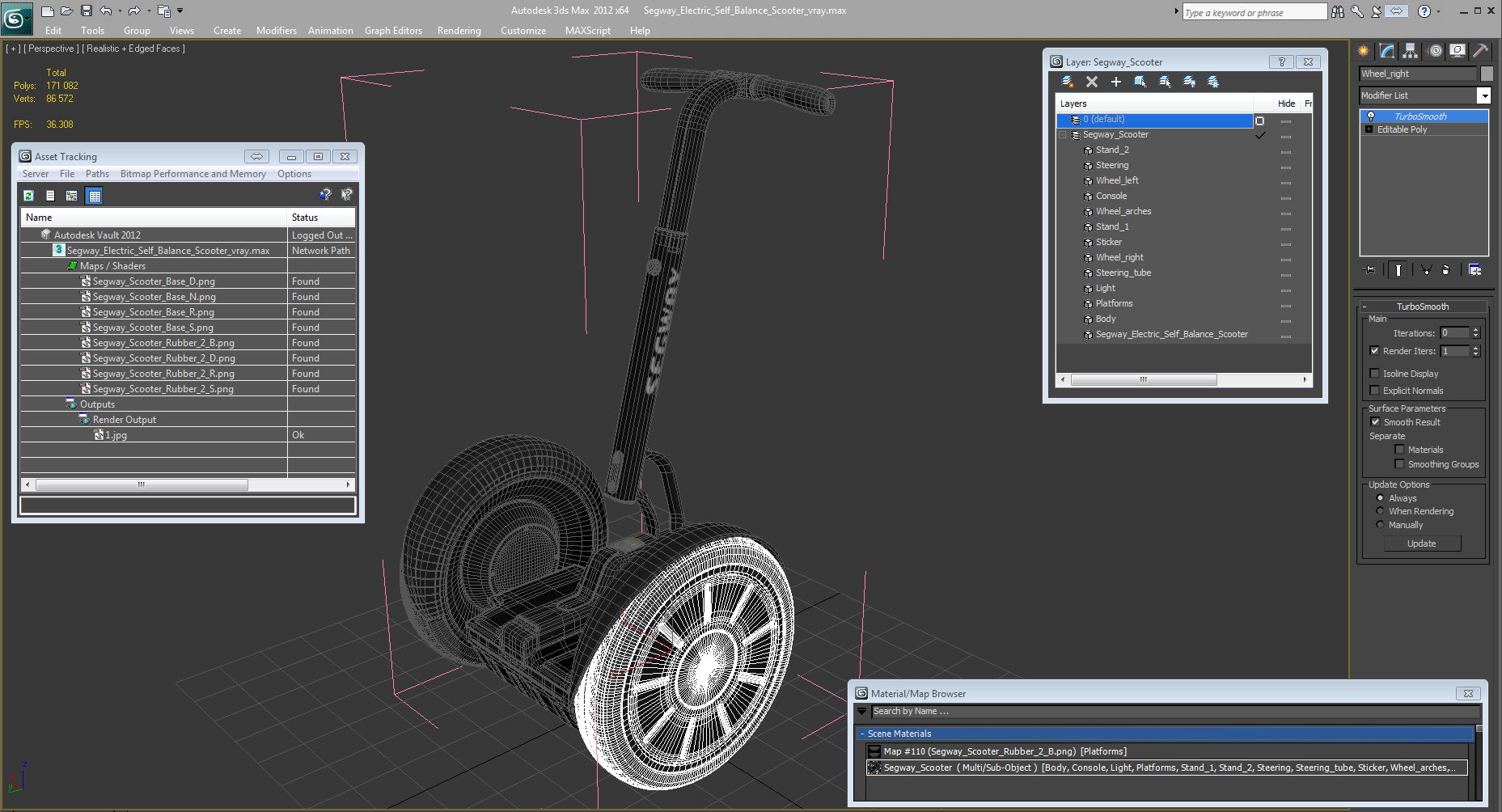Open the Rendering menu

(x=459, y=31)
